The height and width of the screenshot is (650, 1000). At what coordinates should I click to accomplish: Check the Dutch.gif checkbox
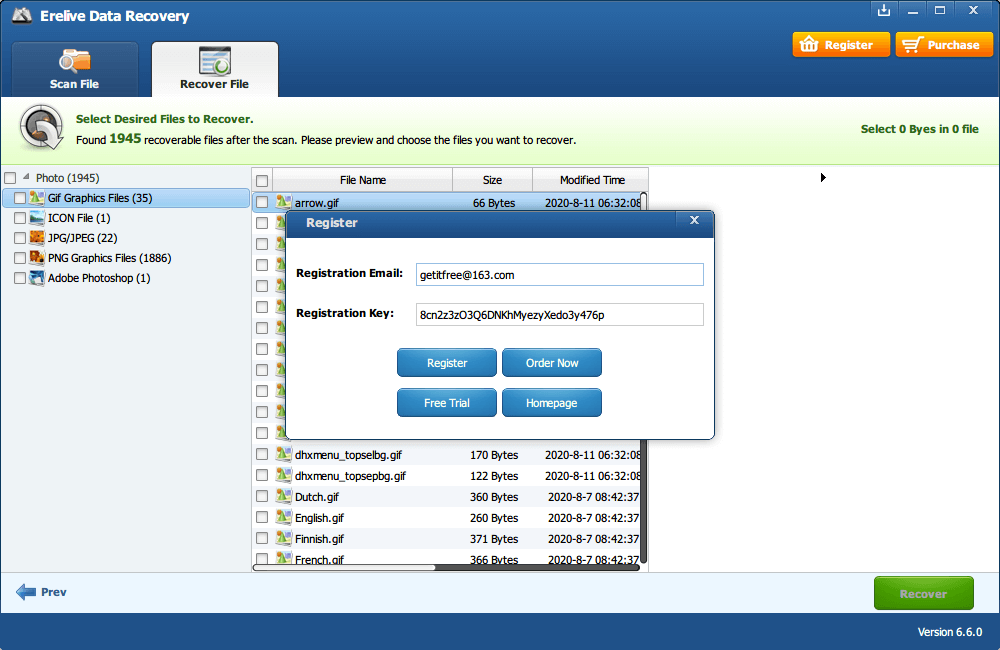262,496
